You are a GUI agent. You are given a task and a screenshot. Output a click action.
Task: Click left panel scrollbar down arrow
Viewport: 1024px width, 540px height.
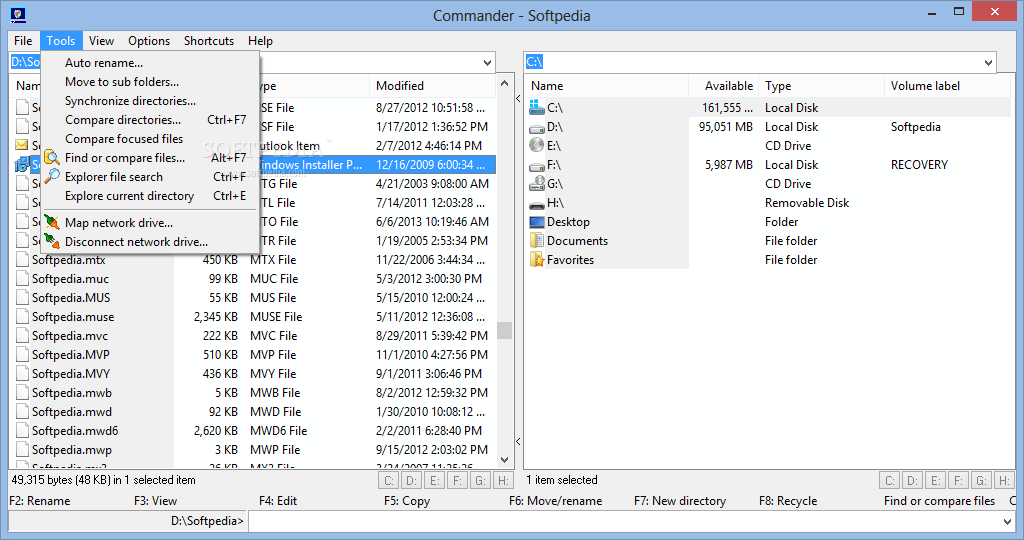504,460
